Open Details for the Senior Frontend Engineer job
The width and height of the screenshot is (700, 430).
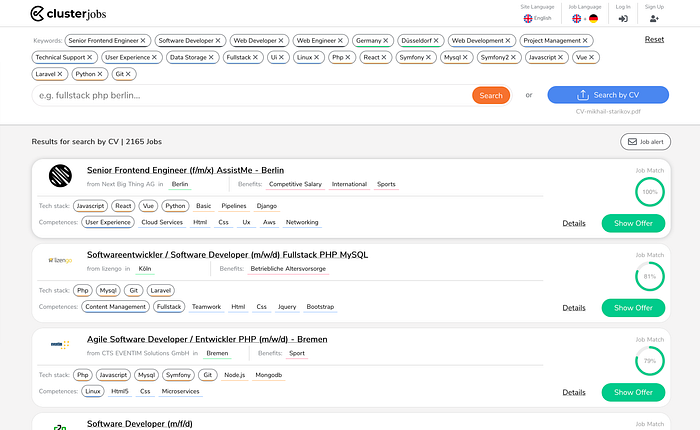(574, 223)
